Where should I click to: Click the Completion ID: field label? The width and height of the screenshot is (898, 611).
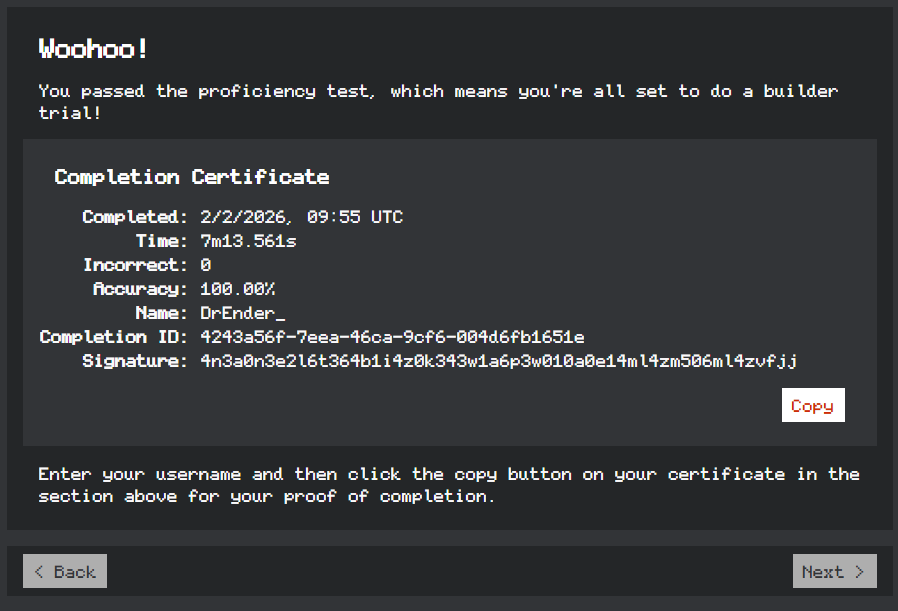click(x=113, y=337)
